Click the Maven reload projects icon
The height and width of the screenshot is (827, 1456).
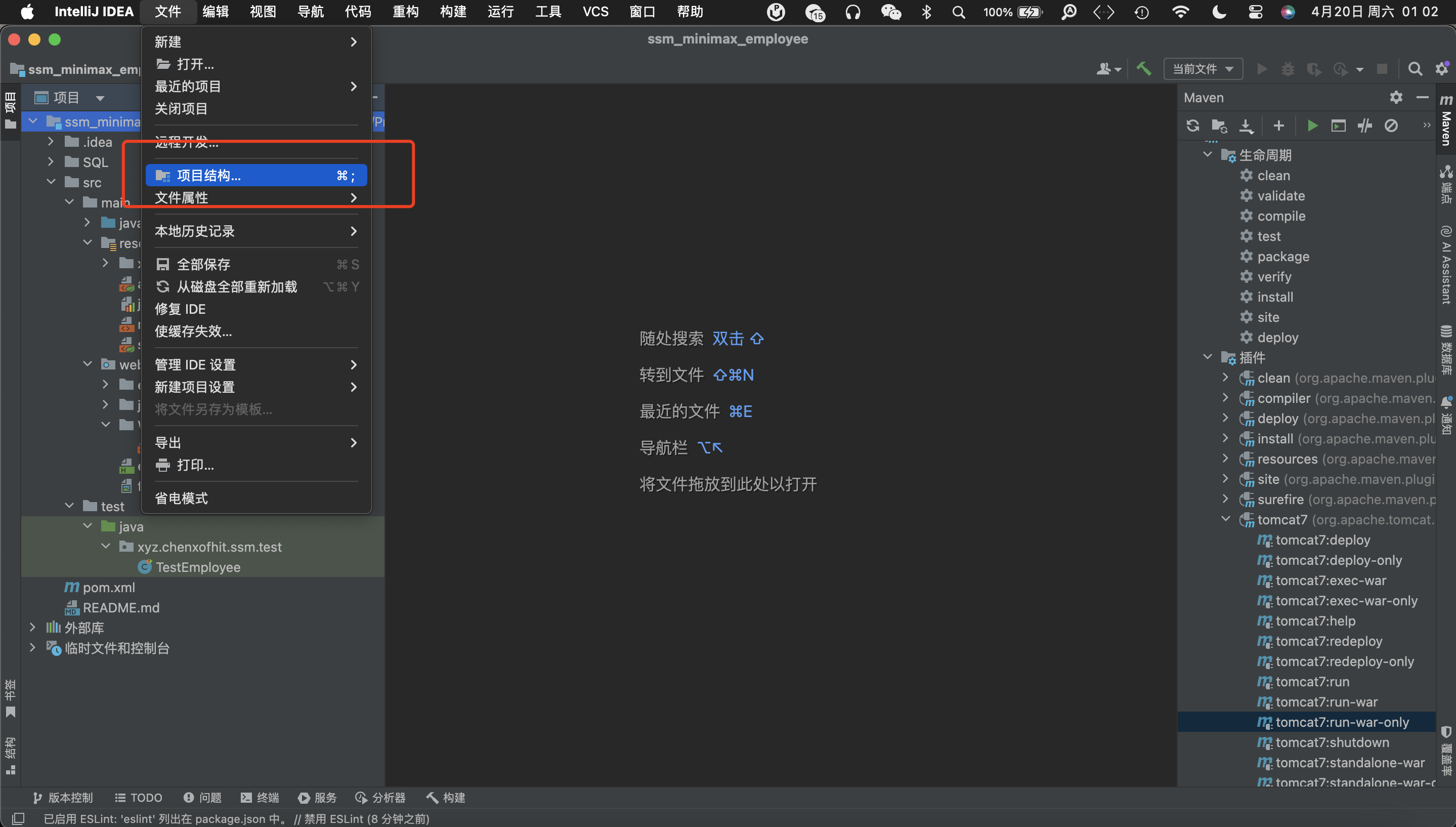(1192, 126)
